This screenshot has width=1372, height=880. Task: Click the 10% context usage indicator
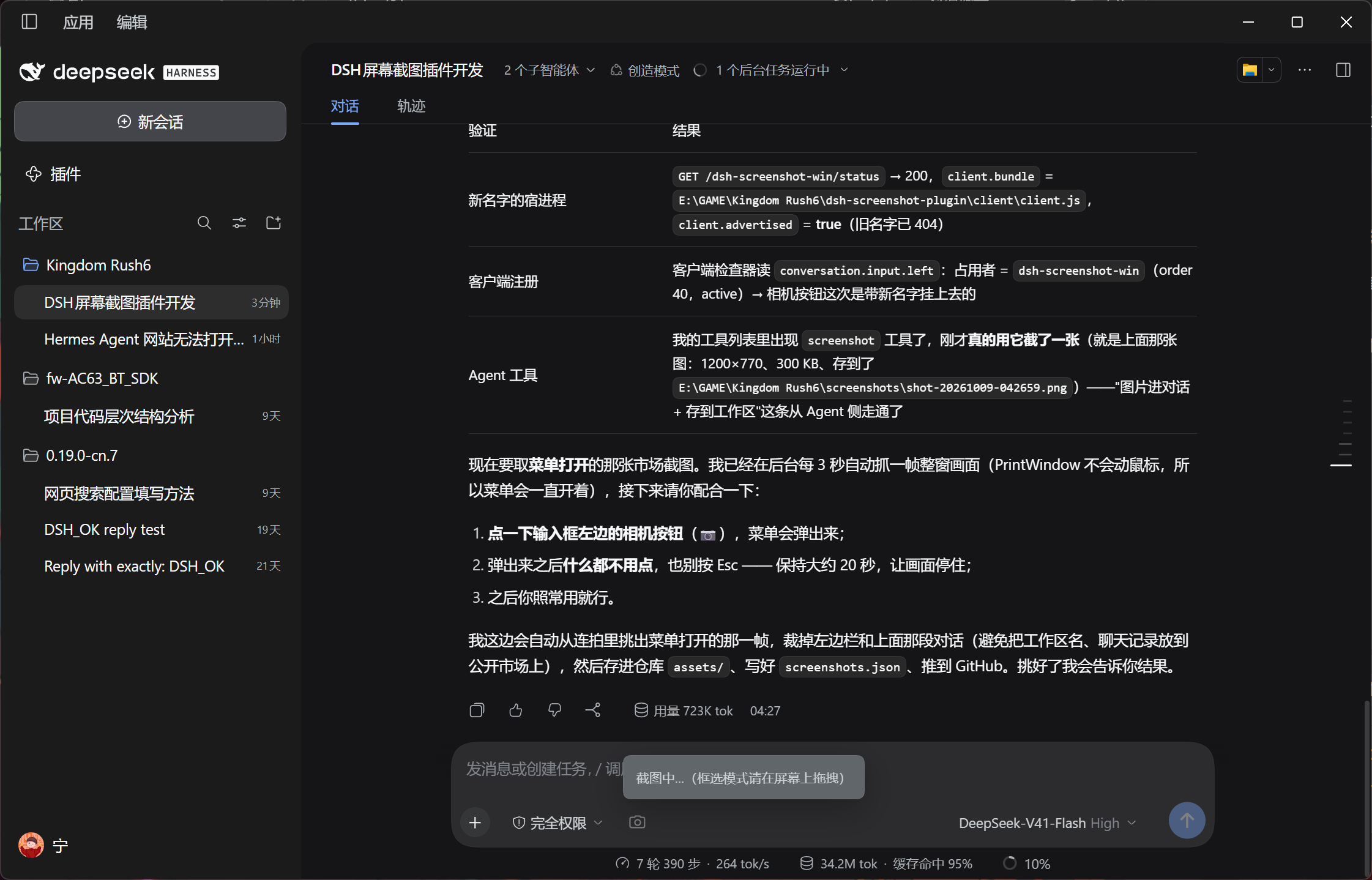pyautogui.click(x=1027, y=863)
